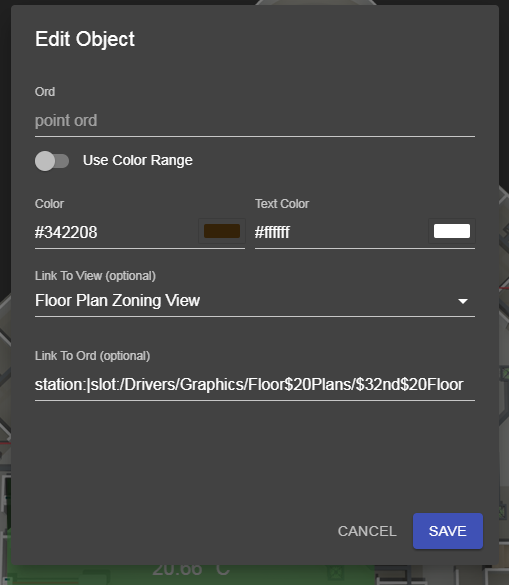Viewport: 509px width, 585px height.
Task: Click the "Color" field label
Action: pyautogui.click(x=49, y=204)
